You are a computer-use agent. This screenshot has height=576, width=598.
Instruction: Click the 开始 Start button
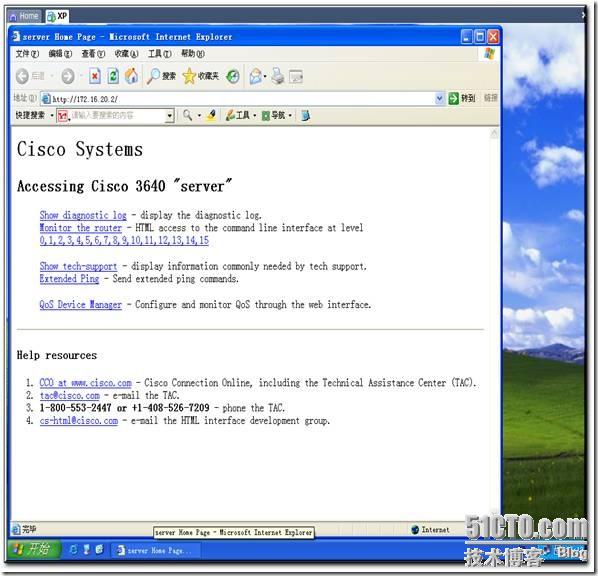click(x=33, y=549)
